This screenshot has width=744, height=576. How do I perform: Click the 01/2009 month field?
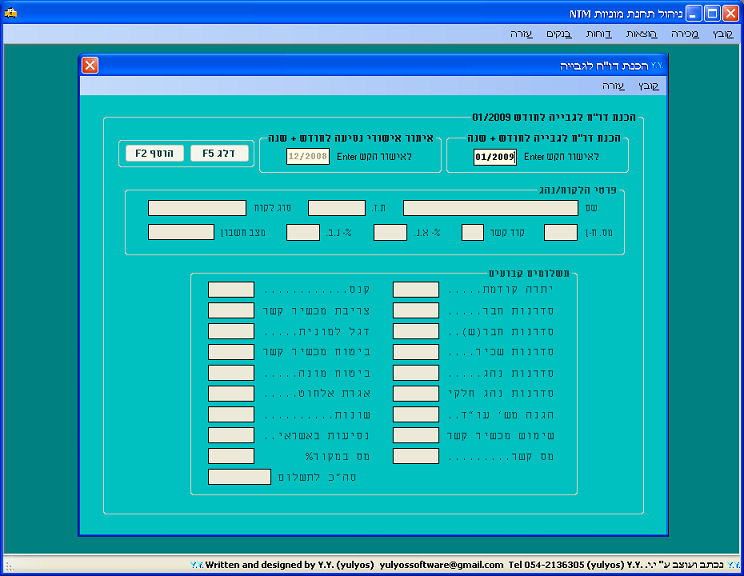click(495, 157)
